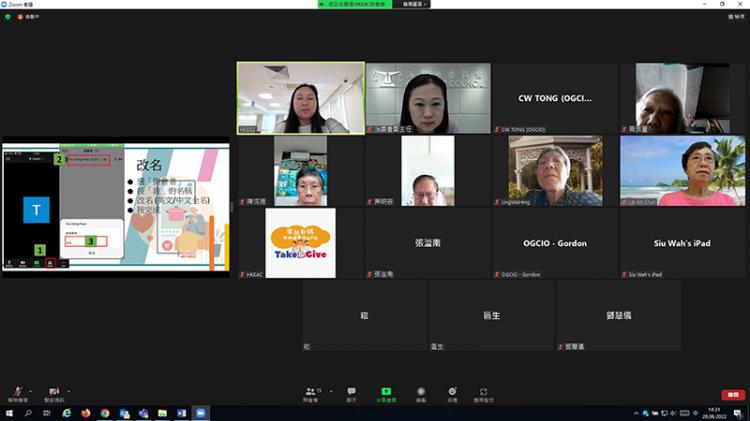The width and height of the screenshot is (750, 421).
Task: Expand audio options arrow beside microphone
Action: (30, 391)
